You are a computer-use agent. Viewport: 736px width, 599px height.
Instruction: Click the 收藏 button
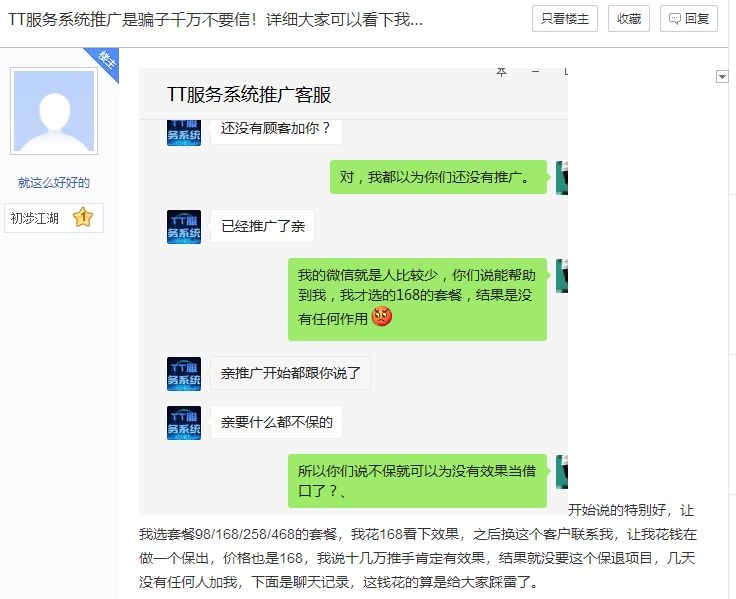click(x=629, y=19)
